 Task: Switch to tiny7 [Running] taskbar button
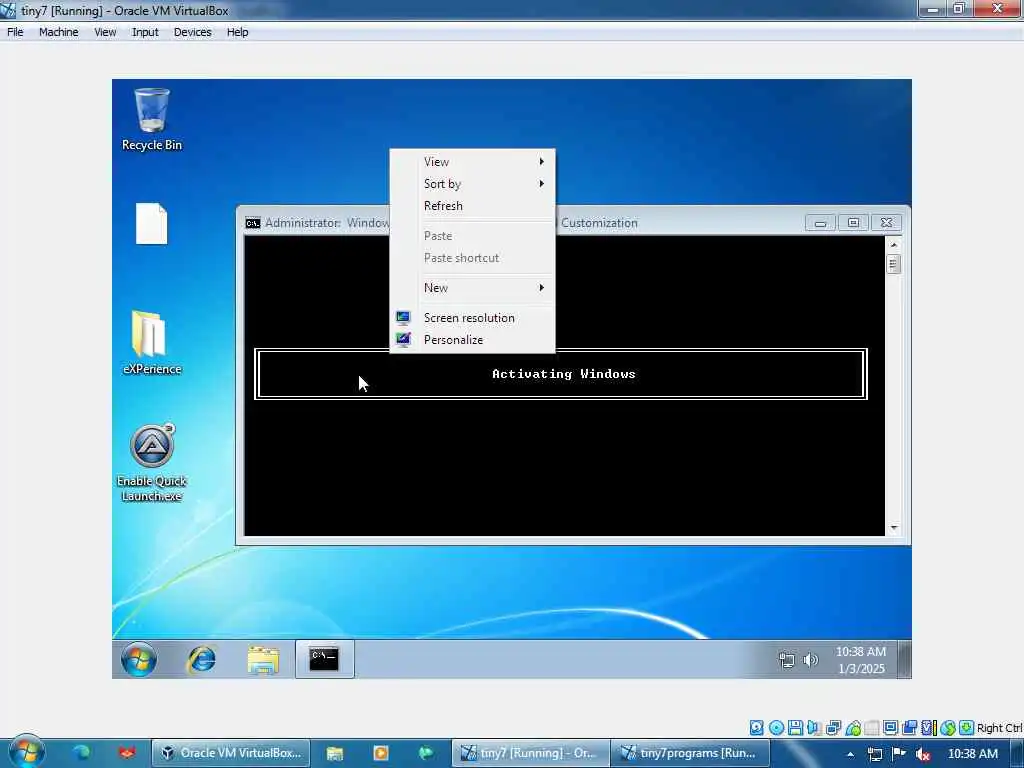530,753
